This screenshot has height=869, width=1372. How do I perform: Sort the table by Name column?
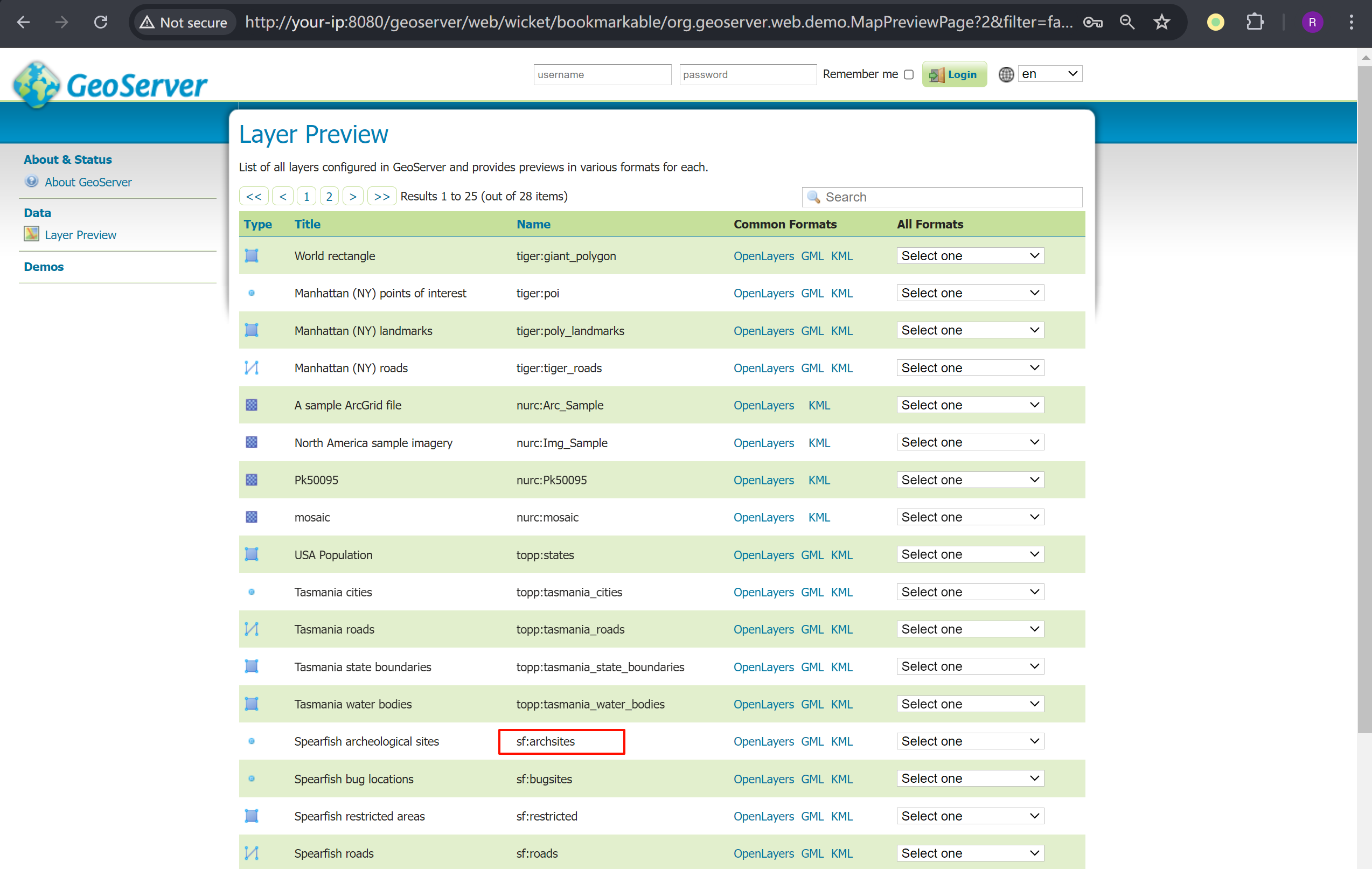tap(533, 224)
